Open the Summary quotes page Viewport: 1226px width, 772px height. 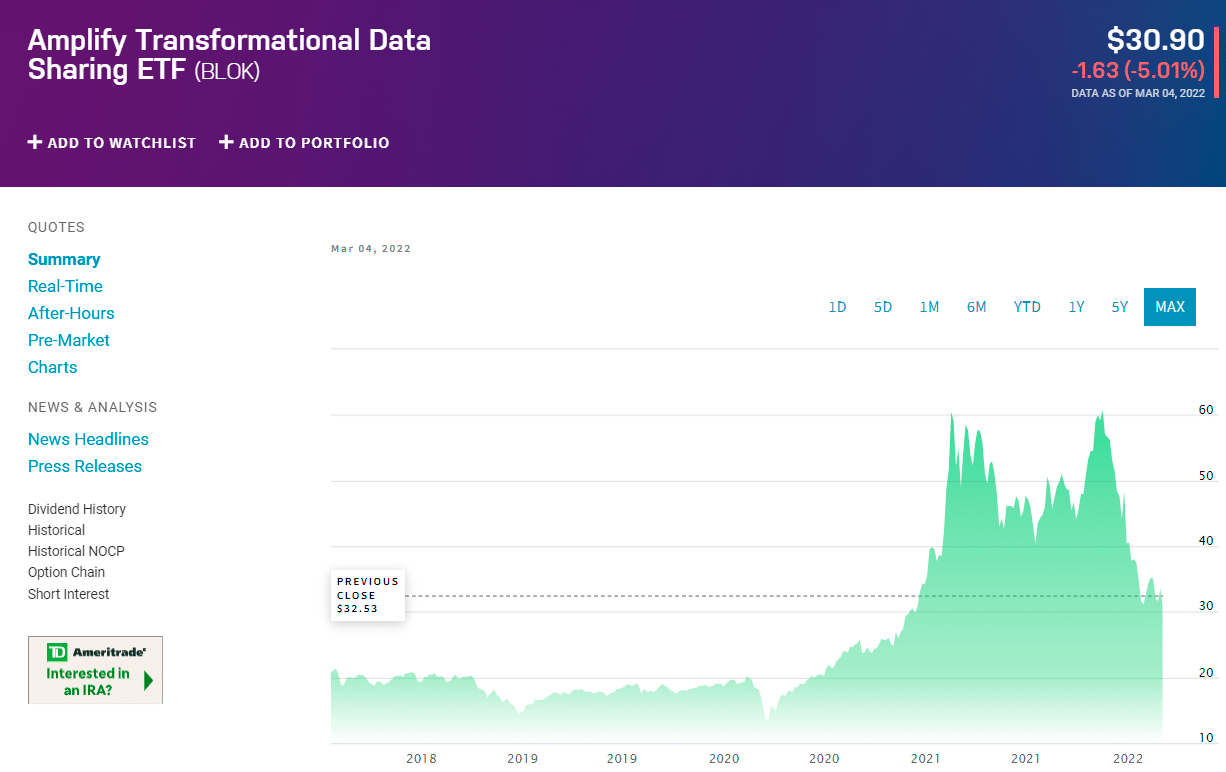click(x=64, y=259)
